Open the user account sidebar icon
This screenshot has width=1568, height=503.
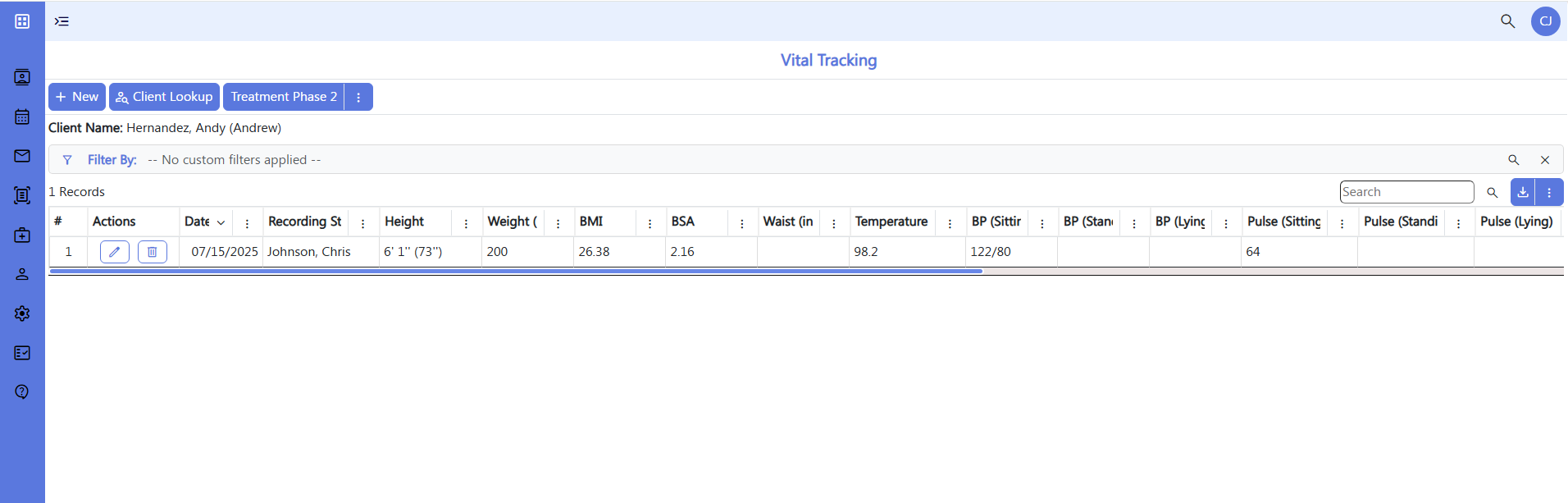click(22, 274)
